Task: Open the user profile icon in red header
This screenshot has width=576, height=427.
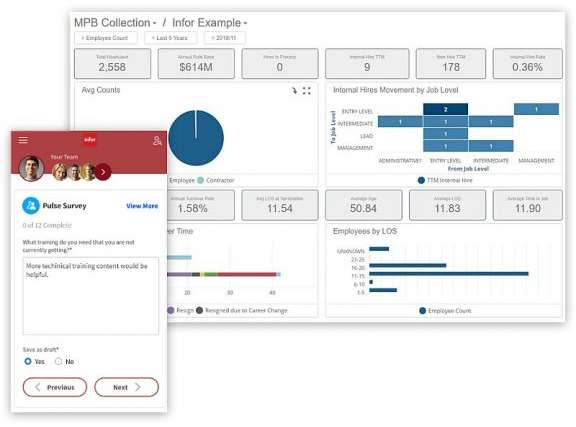Action: [x=157, y=140]
